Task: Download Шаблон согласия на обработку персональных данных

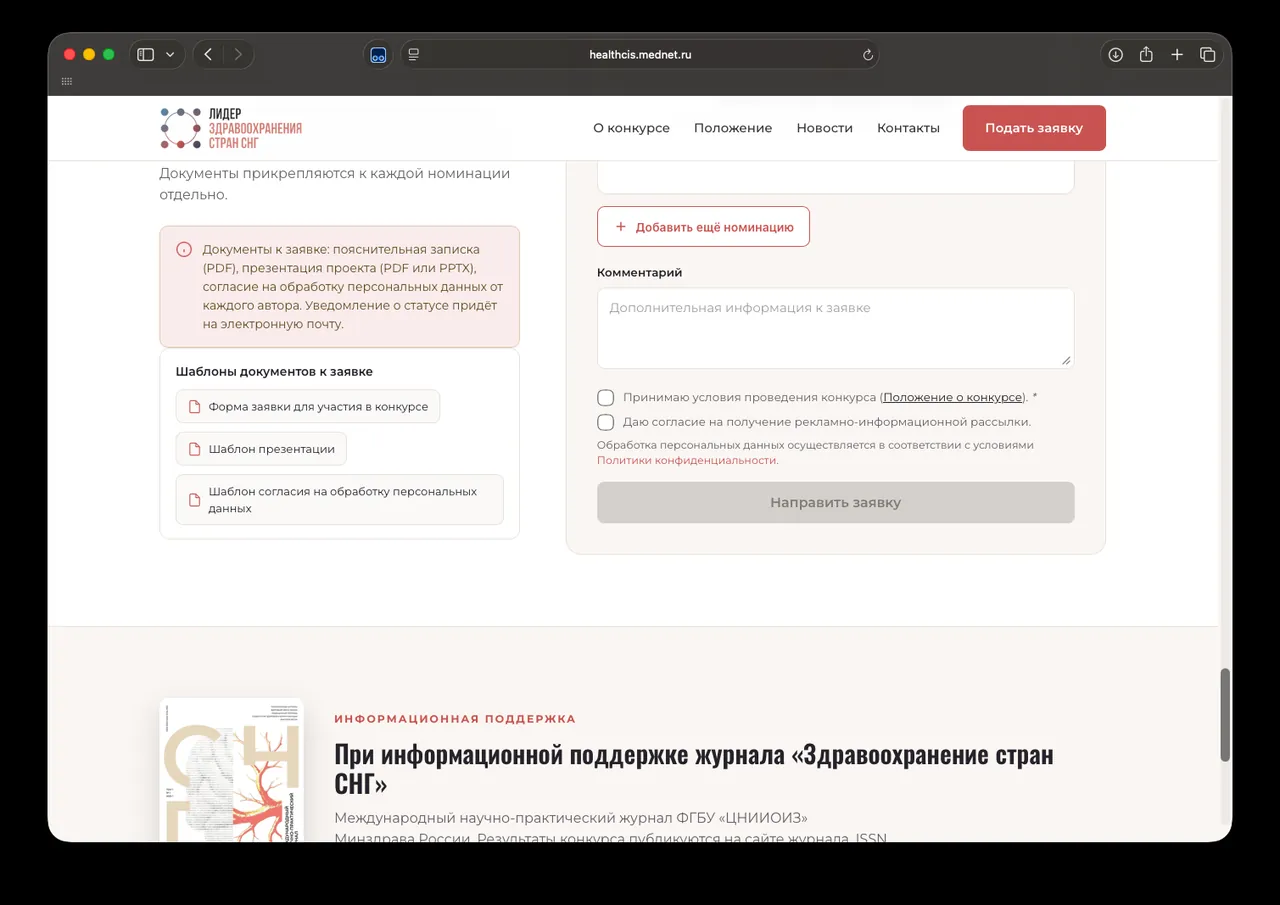Action: [339, 500]
